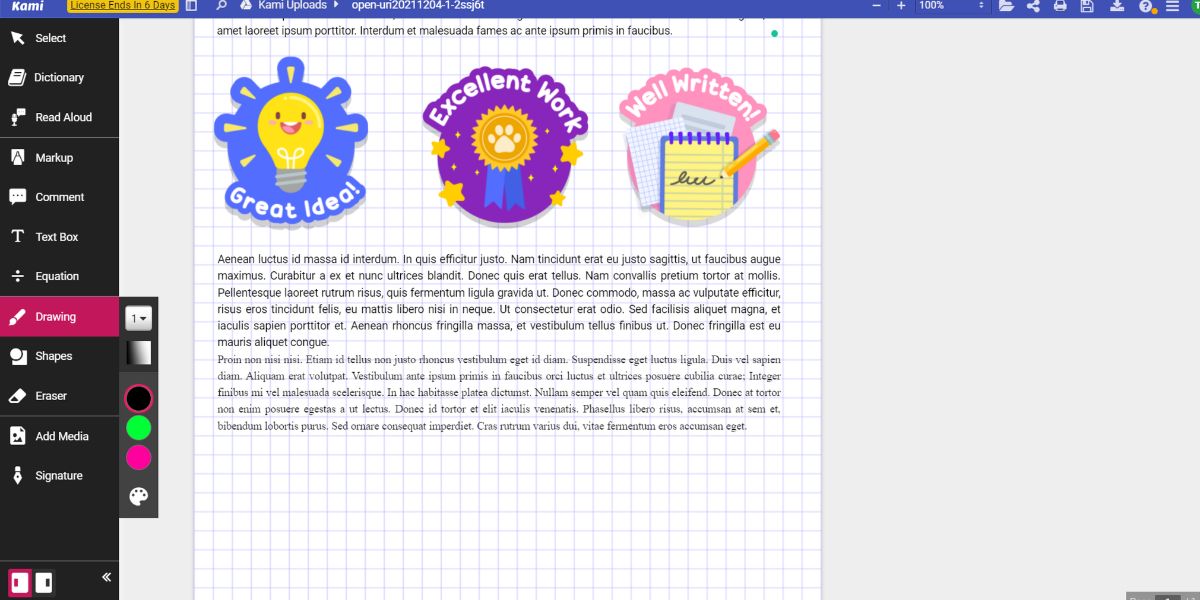Pick the green drawing color swatch
Screen dimensions: 1200x600
[x=138, y=428]
